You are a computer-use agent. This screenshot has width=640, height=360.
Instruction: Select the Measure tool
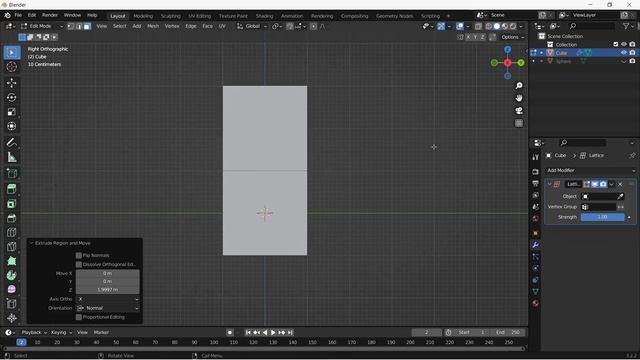click(11, 157)
